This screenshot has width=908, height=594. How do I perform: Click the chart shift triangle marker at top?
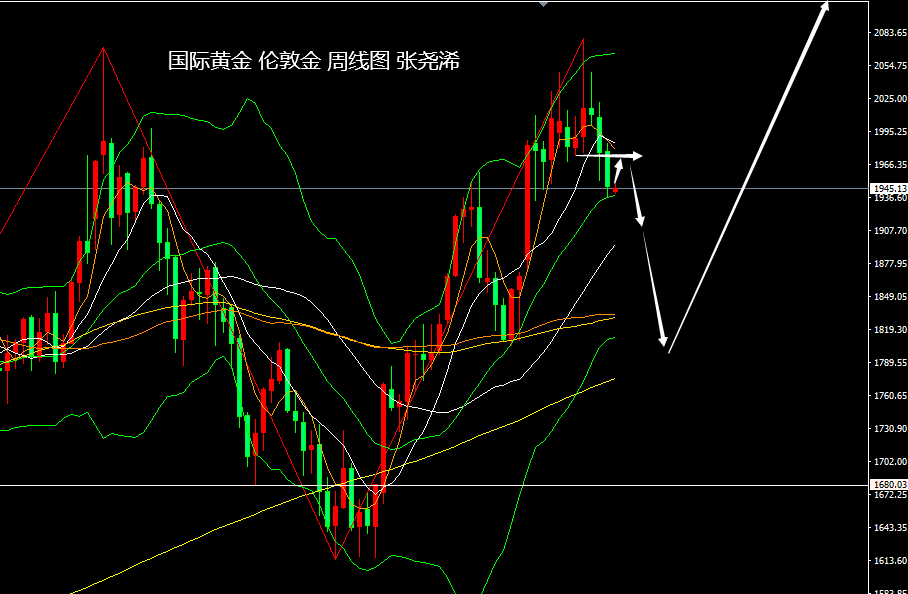[x=543, y=4]
